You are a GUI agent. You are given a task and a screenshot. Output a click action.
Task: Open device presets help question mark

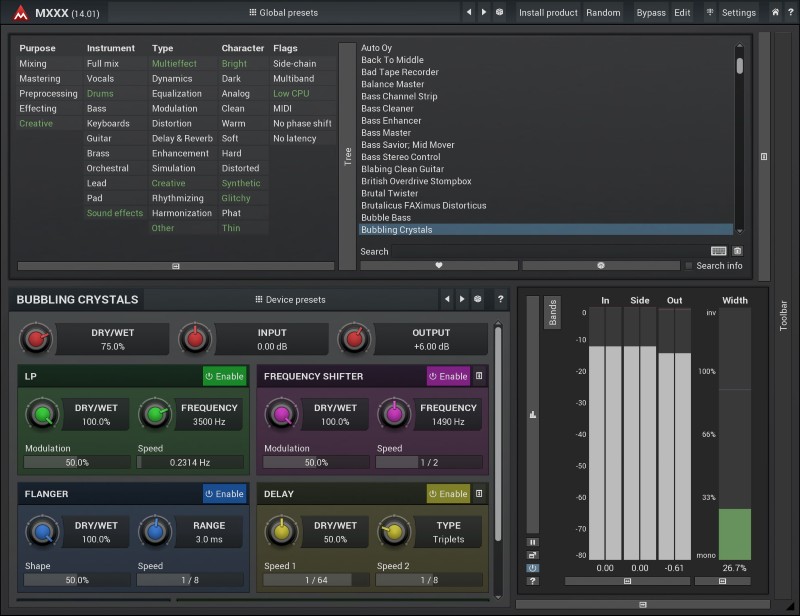[500, 299]
